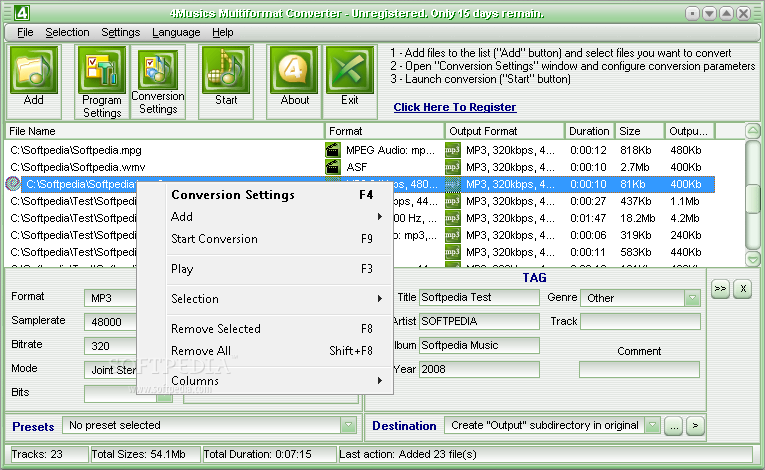
Task: Click the Click Here To Register link
Action: click(455, 107)
